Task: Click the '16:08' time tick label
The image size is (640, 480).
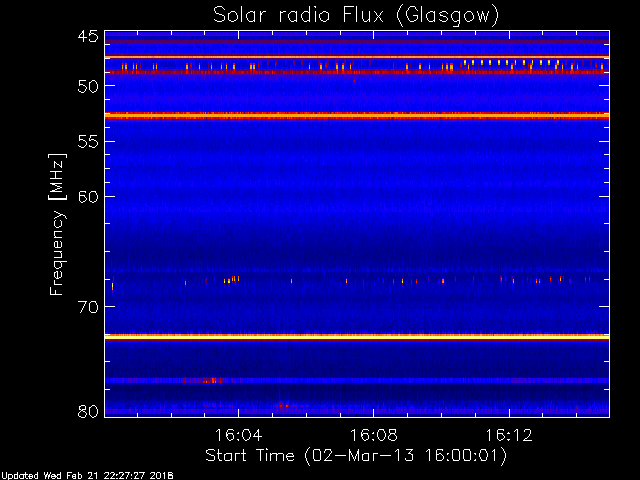Action: coord(373,435)
